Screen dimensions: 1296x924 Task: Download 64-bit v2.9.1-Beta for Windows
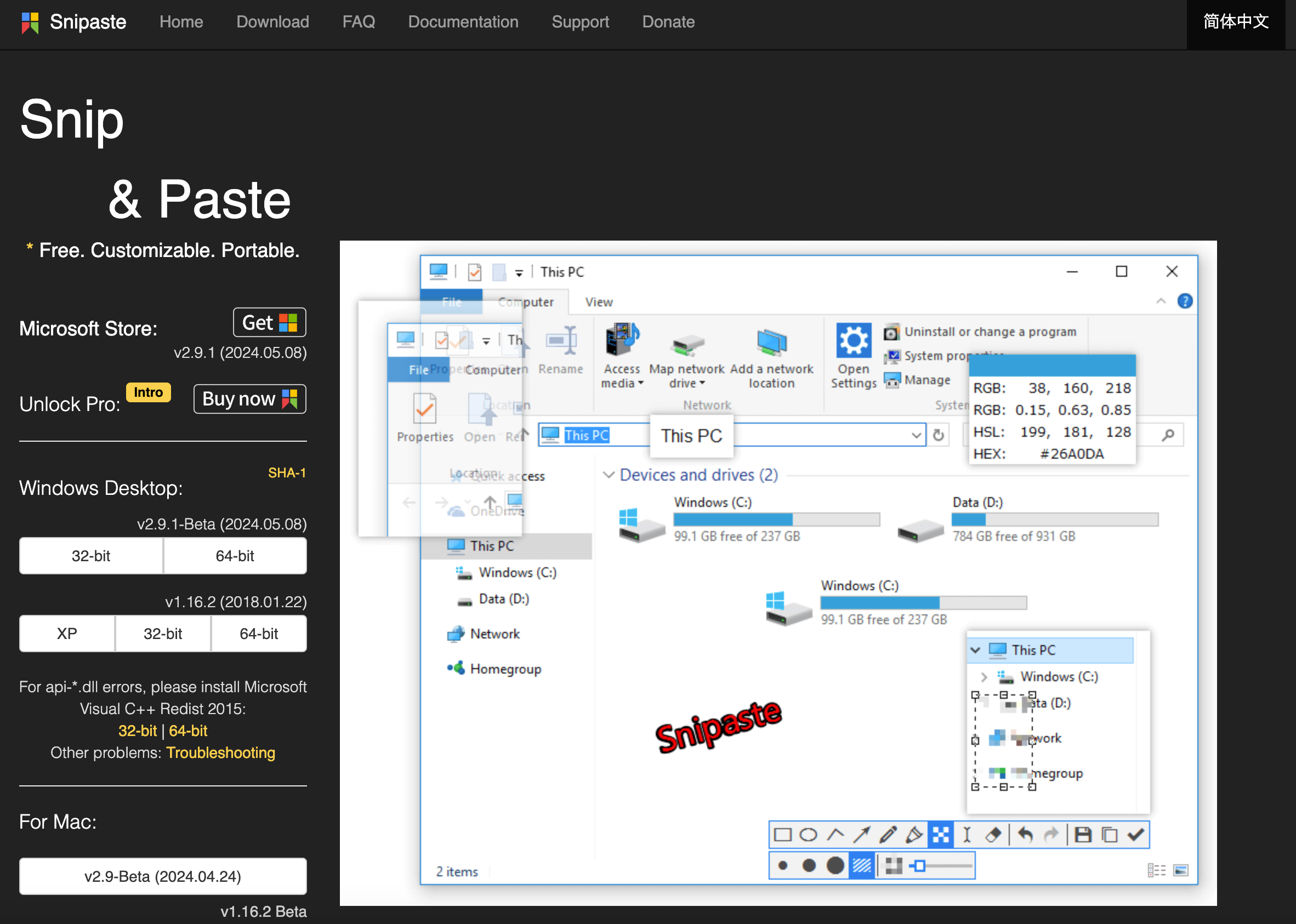235,556
